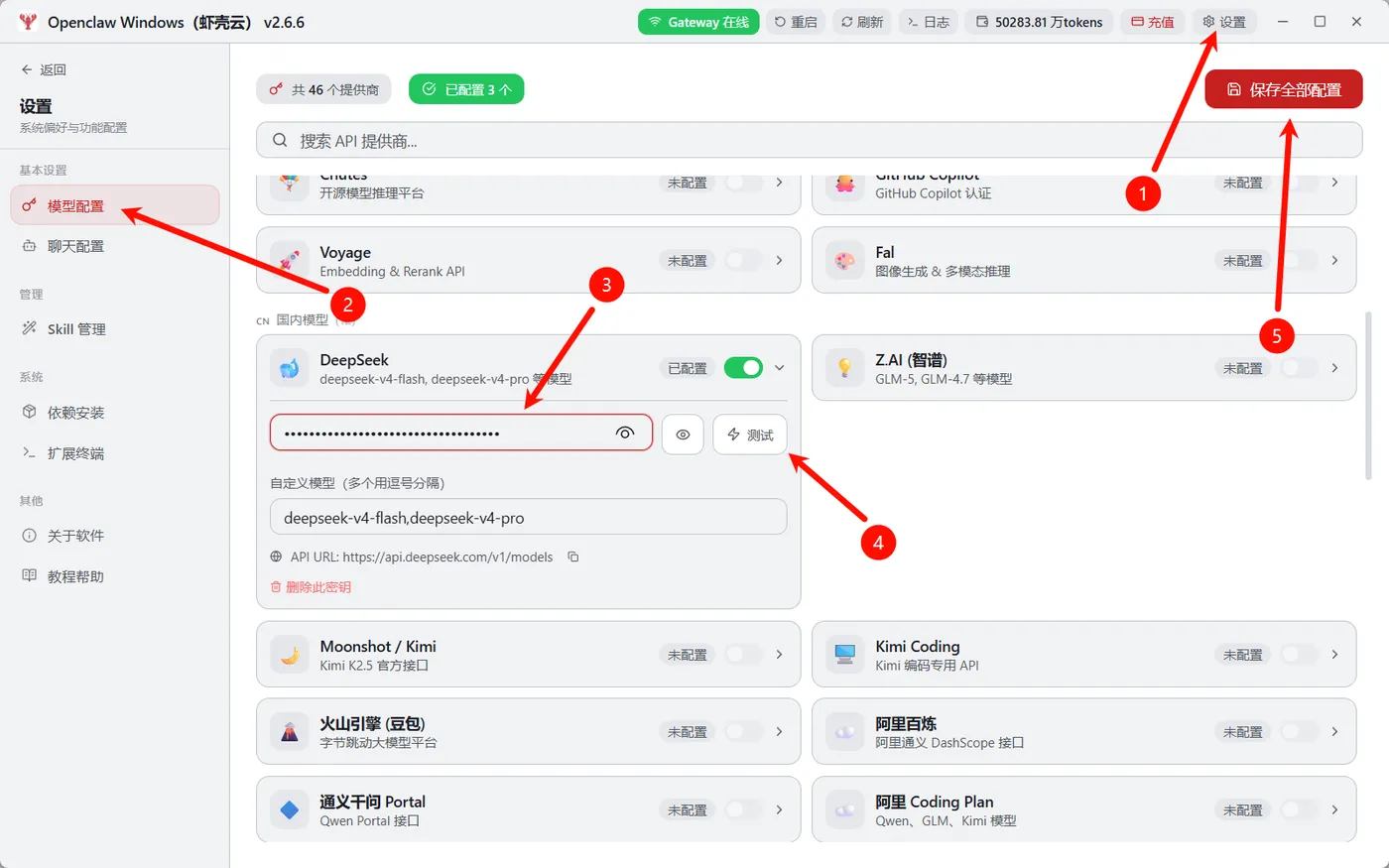Expand the Z.AI (智谱) card chevron
Image resolution: width=1389 pixels, height=868 pixels.
pyautogui.click(x=1335, y=368)
